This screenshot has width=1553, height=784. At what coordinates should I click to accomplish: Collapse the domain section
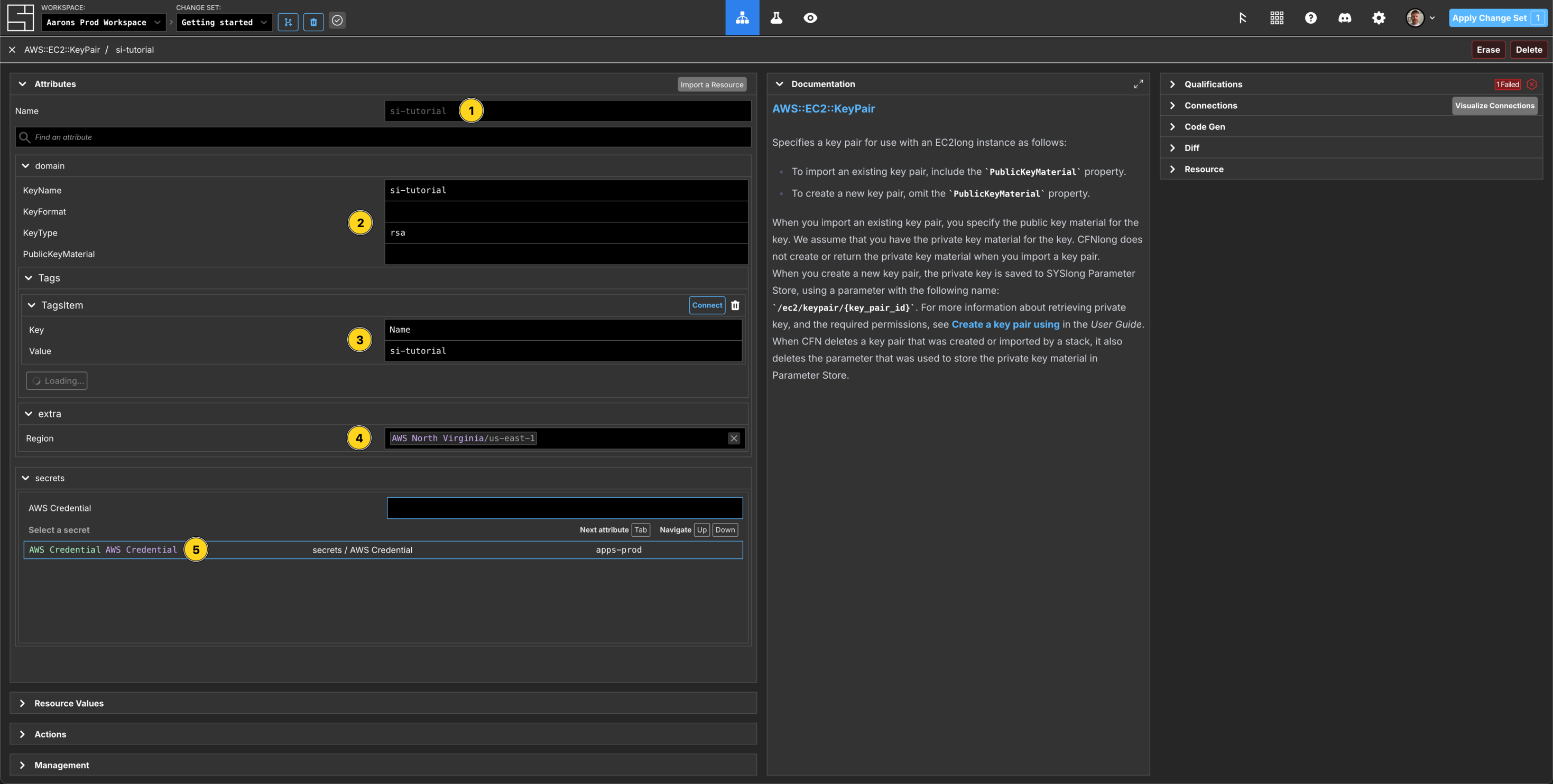point(25,166)
